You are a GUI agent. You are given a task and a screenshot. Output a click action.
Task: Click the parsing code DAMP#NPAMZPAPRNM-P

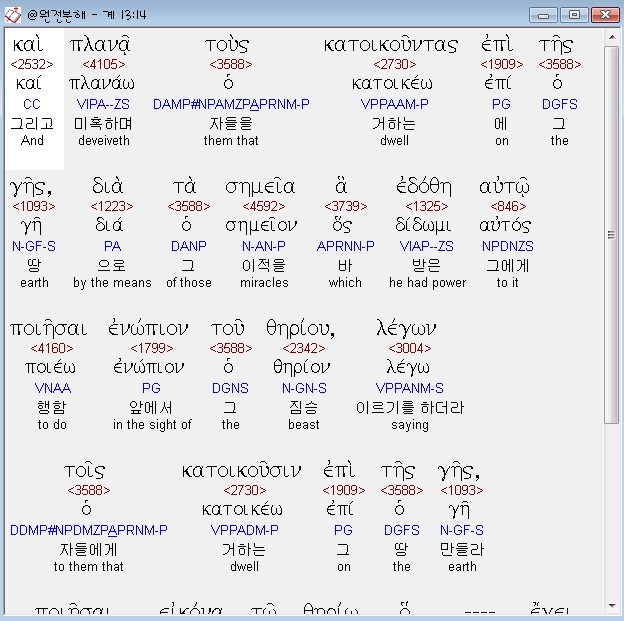(231, 104)
